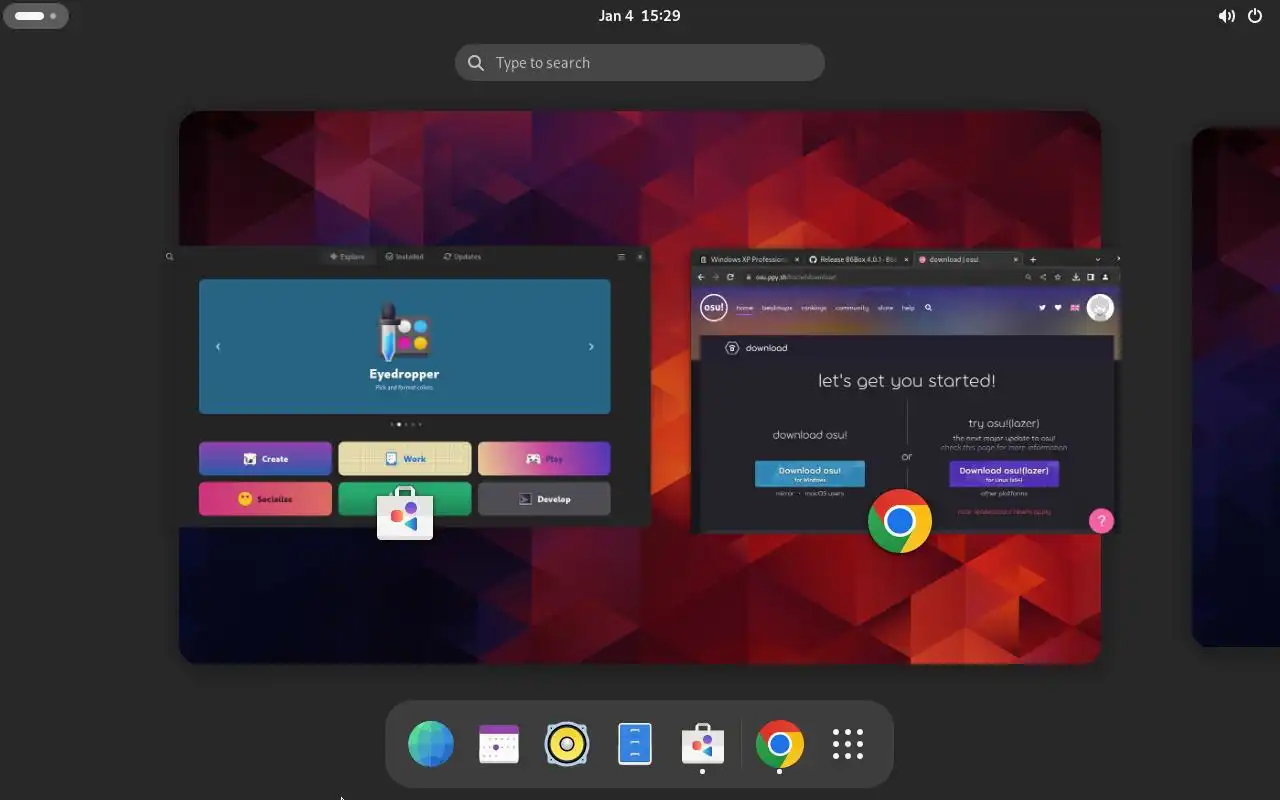This screenshot has height=800, width=1280.
Task: Click the Eyedropper featured app banner
Action: (x=405, y=346)
